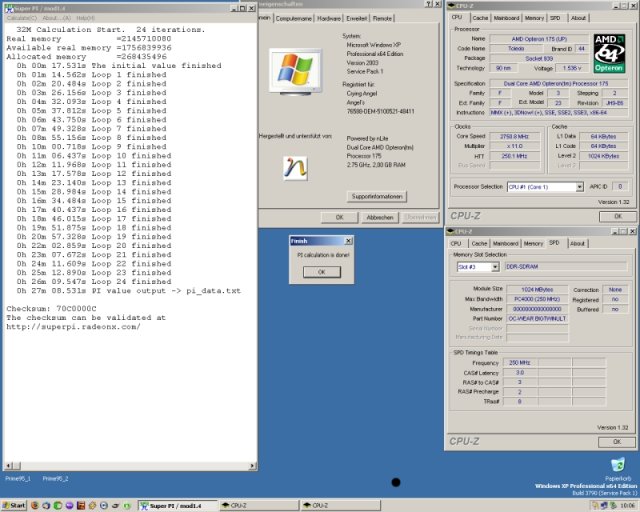Open the Cache tab in the lower CPU-Z window
This screenshot has height=512, width=640.
479,243
